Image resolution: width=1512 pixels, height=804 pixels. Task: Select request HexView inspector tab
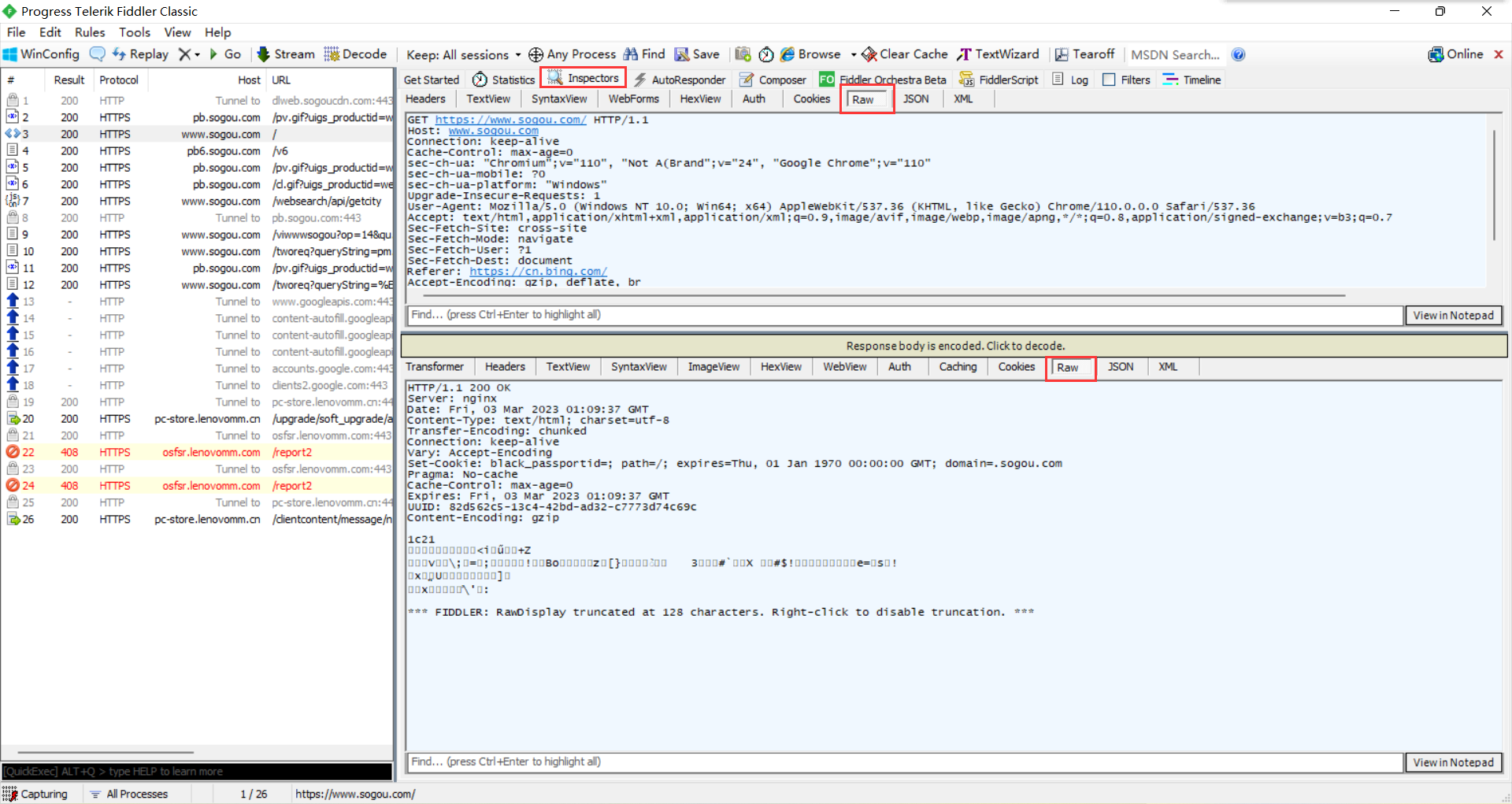pos(700,98)
